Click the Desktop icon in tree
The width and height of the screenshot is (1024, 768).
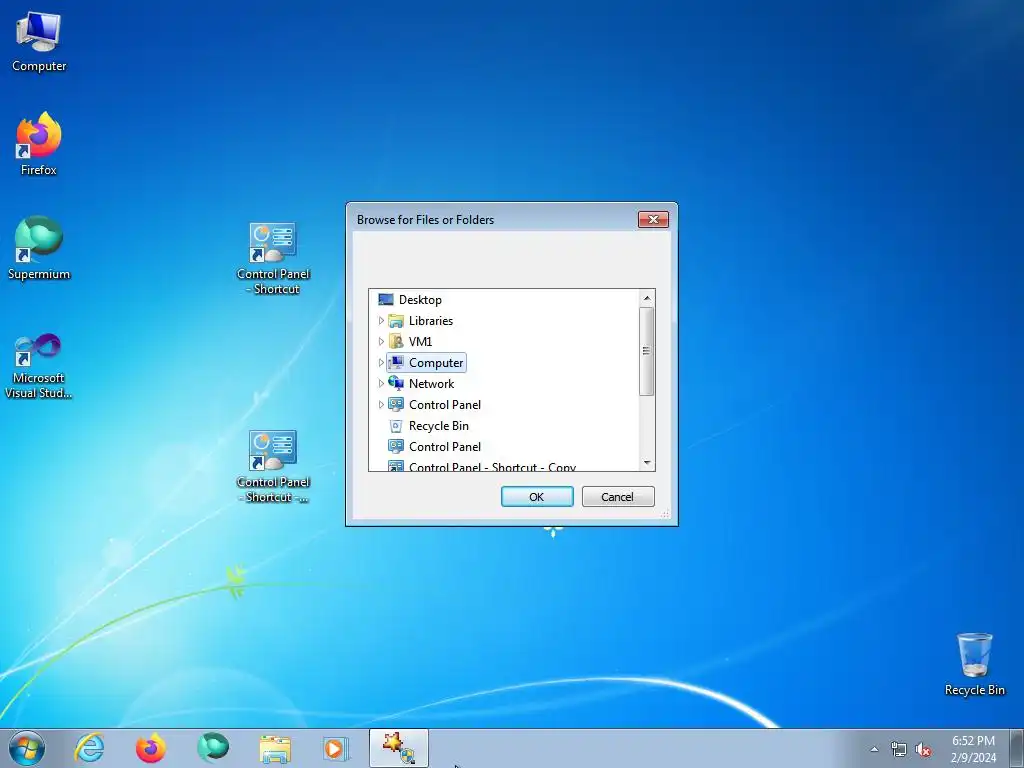tap(386, 300)
